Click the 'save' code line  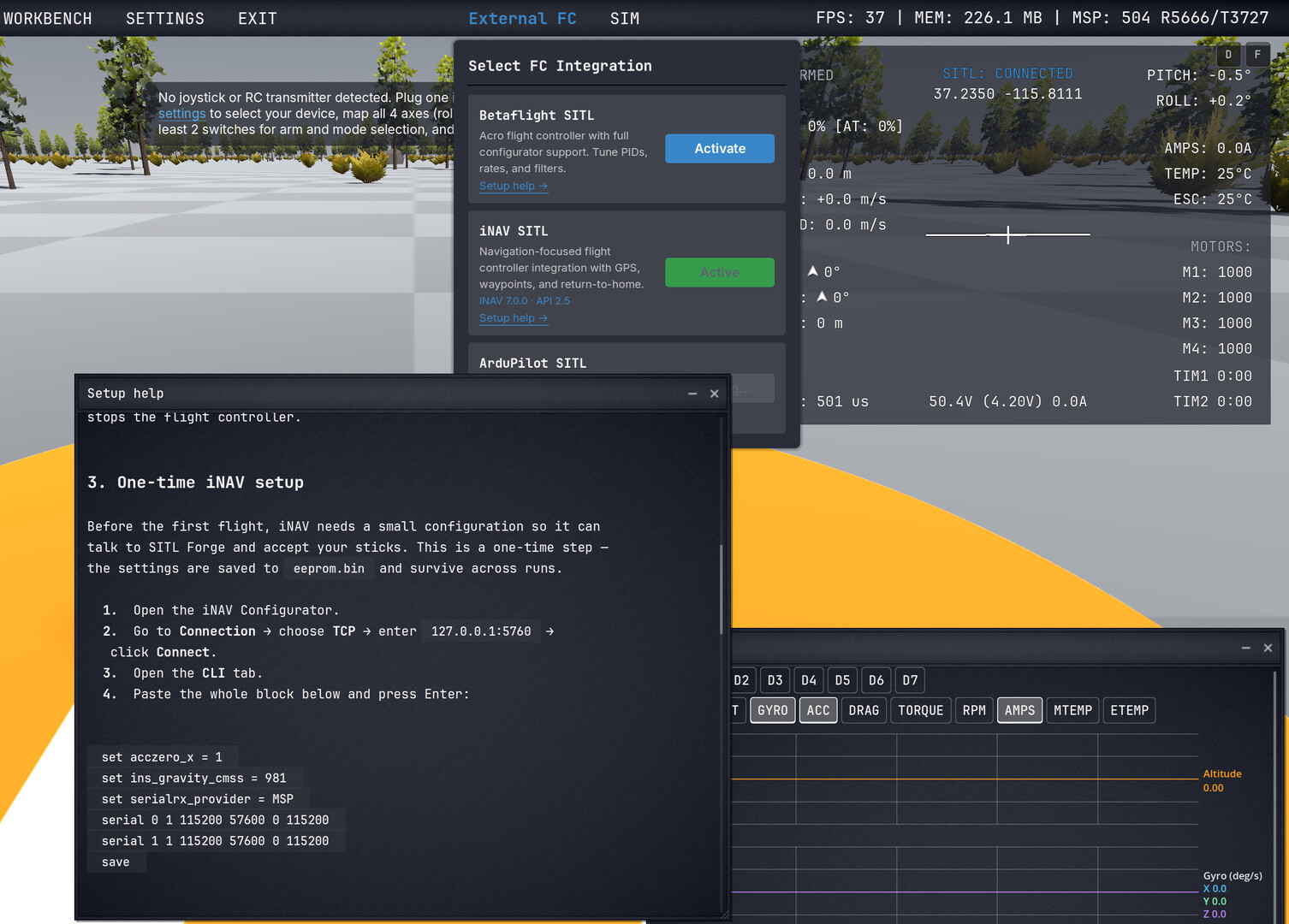116,862
